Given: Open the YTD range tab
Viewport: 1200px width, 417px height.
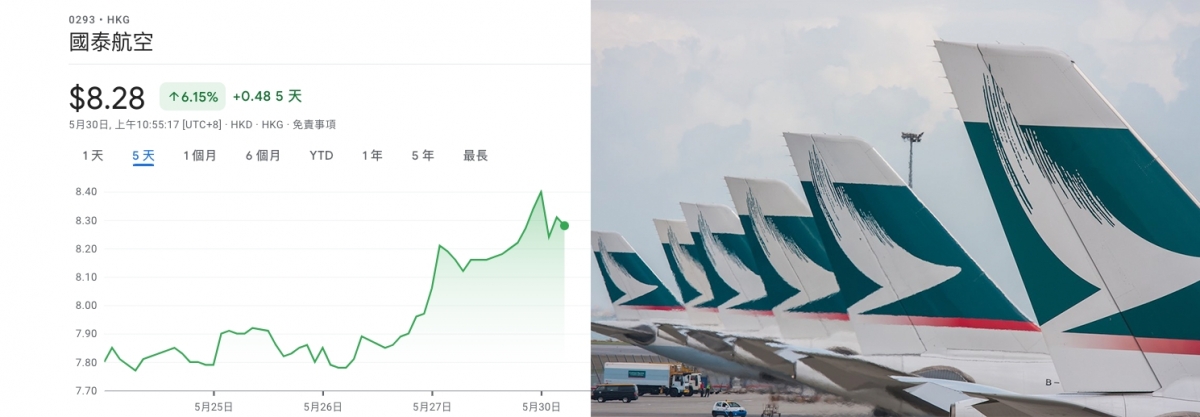Looking at the screenshot, I should click(321, 155).
